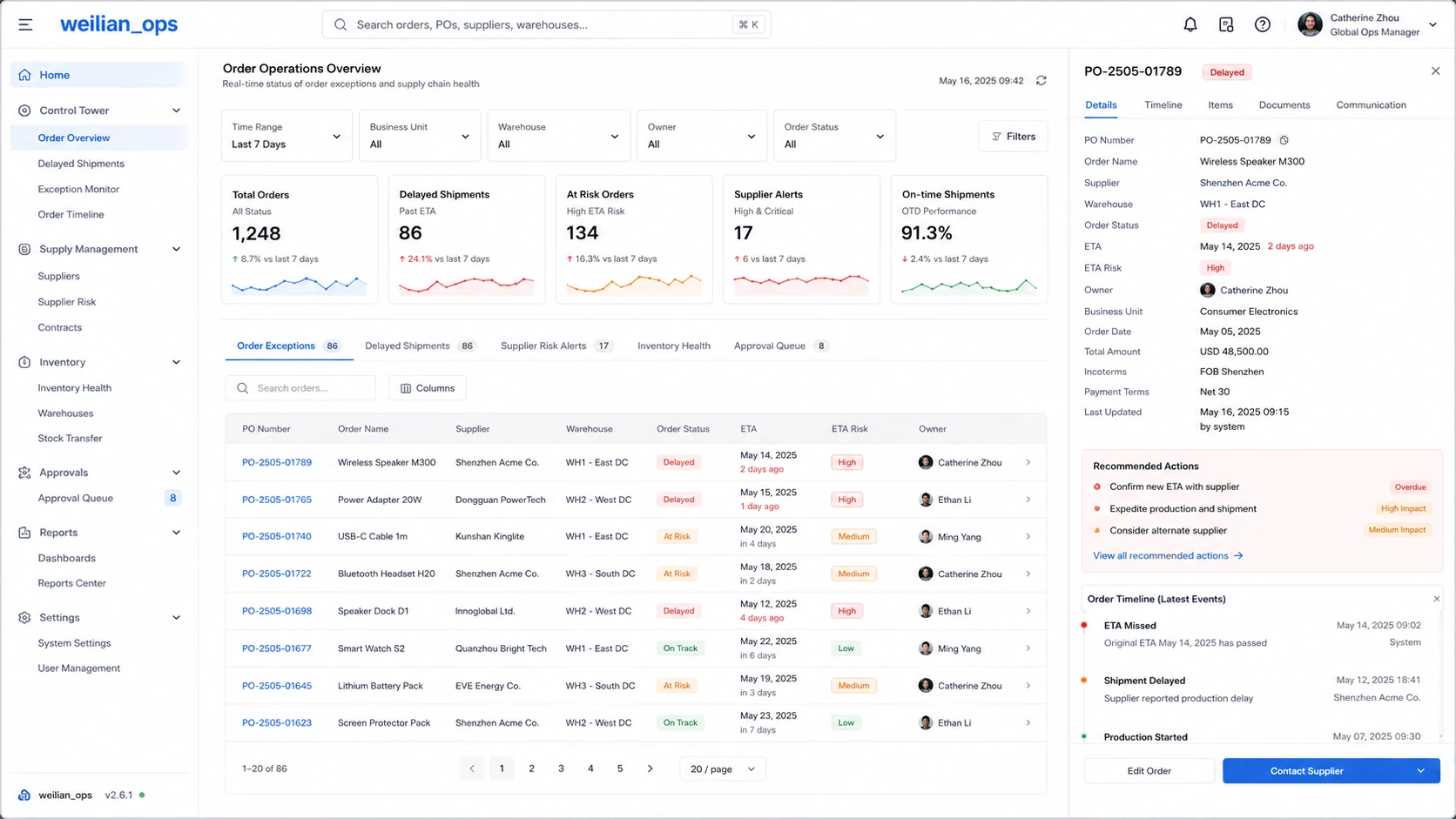Change the 20 / page size dropdown
1456x819 pixels.
(x=722, y=769)
